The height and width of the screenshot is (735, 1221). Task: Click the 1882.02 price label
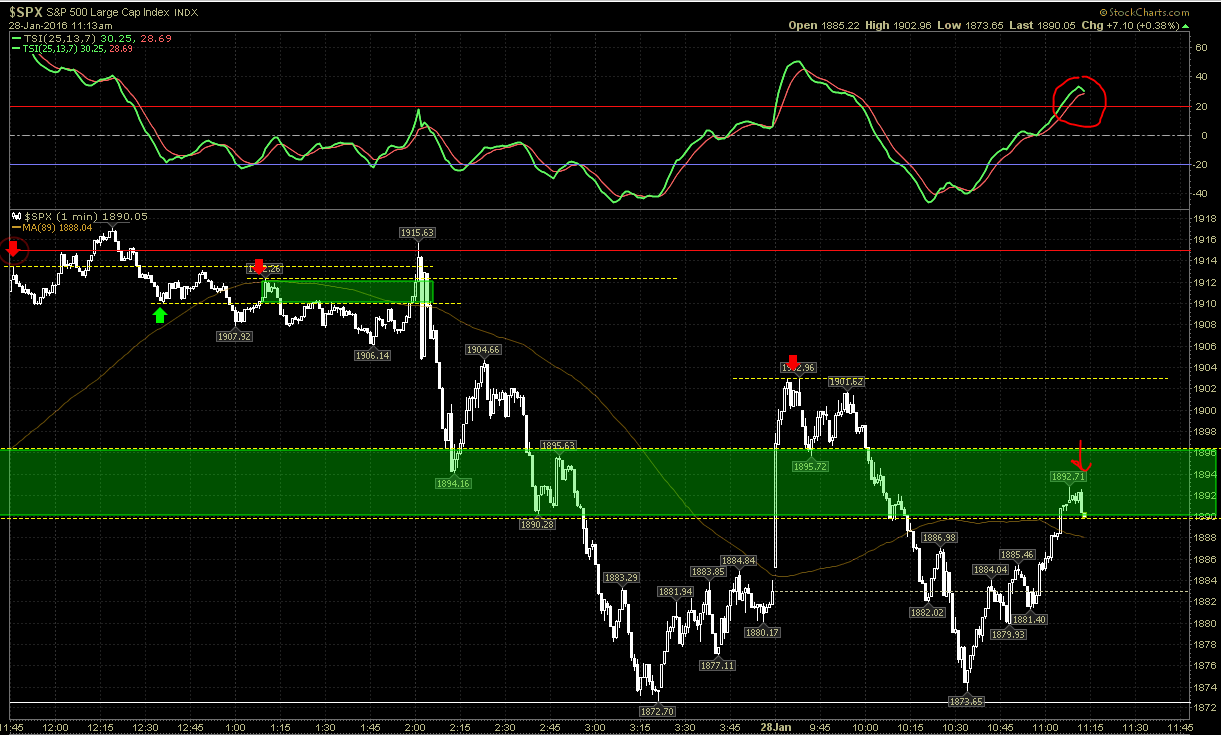[x=927, y=612]
